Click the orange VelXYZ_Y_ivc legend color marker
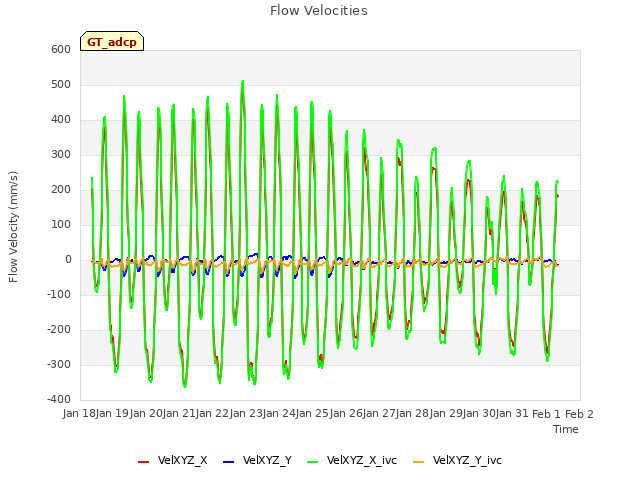640x480 pixels. click(418, 462)
